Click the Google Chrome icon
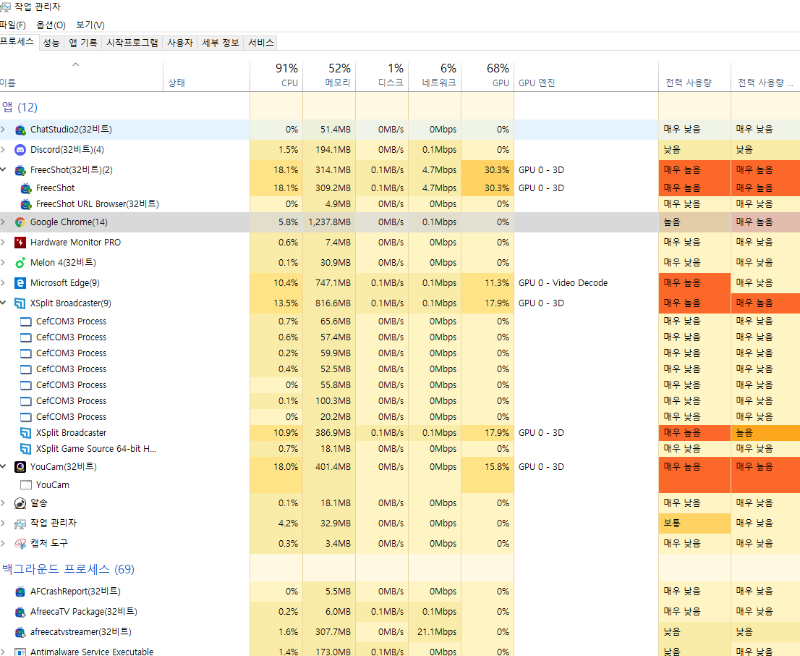 20,222
